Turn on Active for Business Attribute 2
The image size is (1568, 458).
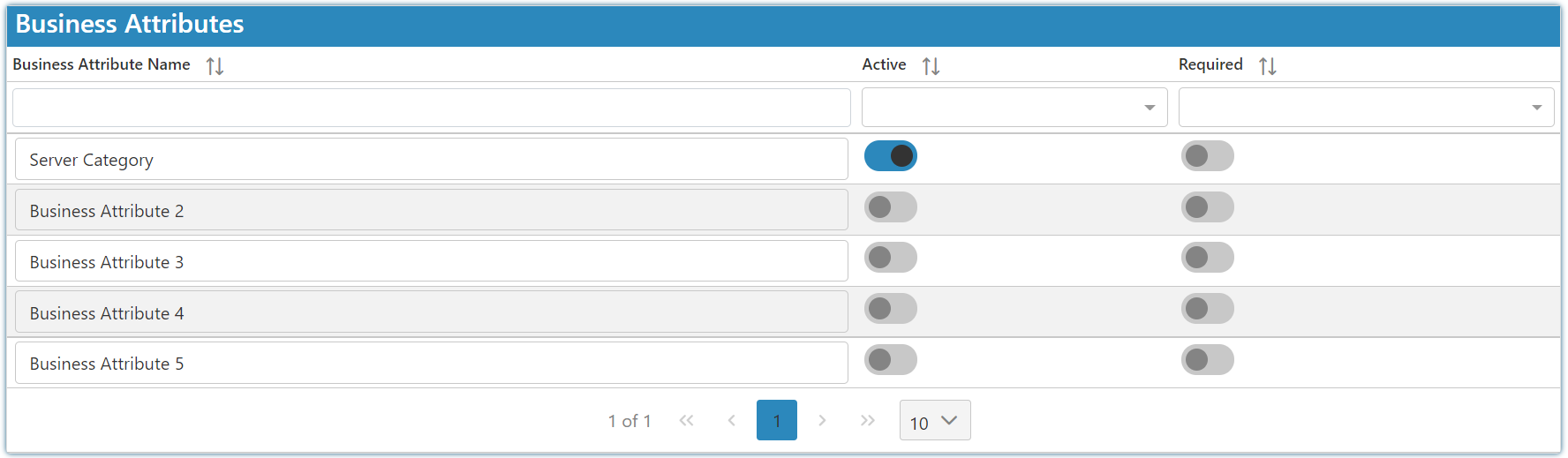tap(890, 207)
